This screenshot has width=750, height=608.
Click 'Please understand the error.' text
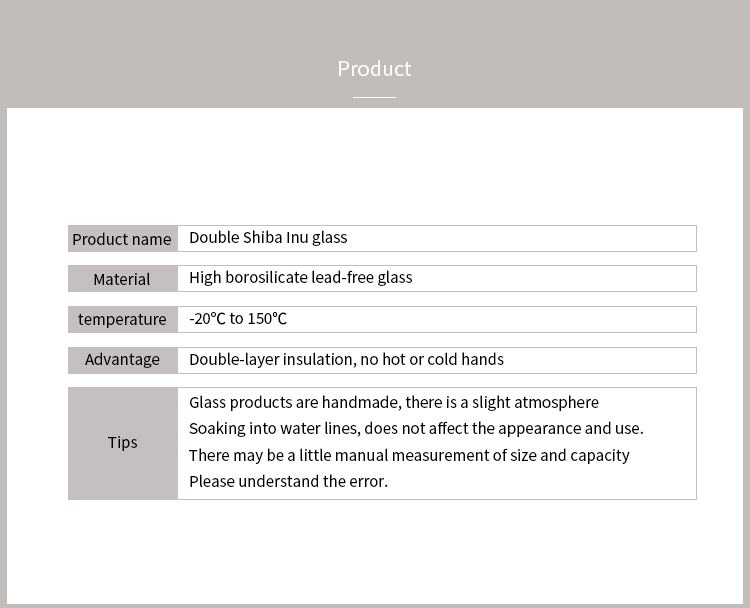point(288,481)
